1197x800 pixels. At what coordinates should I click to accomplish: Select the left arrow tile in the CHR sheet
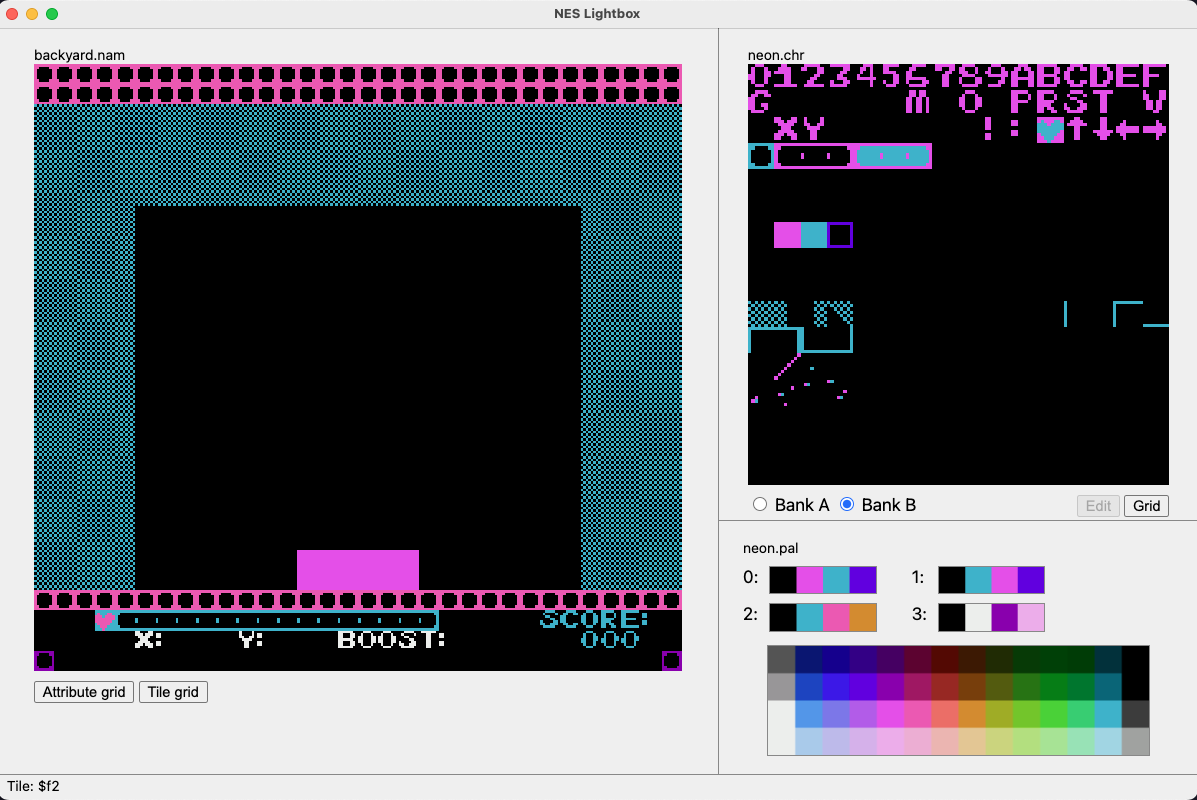click(1128, 129)
